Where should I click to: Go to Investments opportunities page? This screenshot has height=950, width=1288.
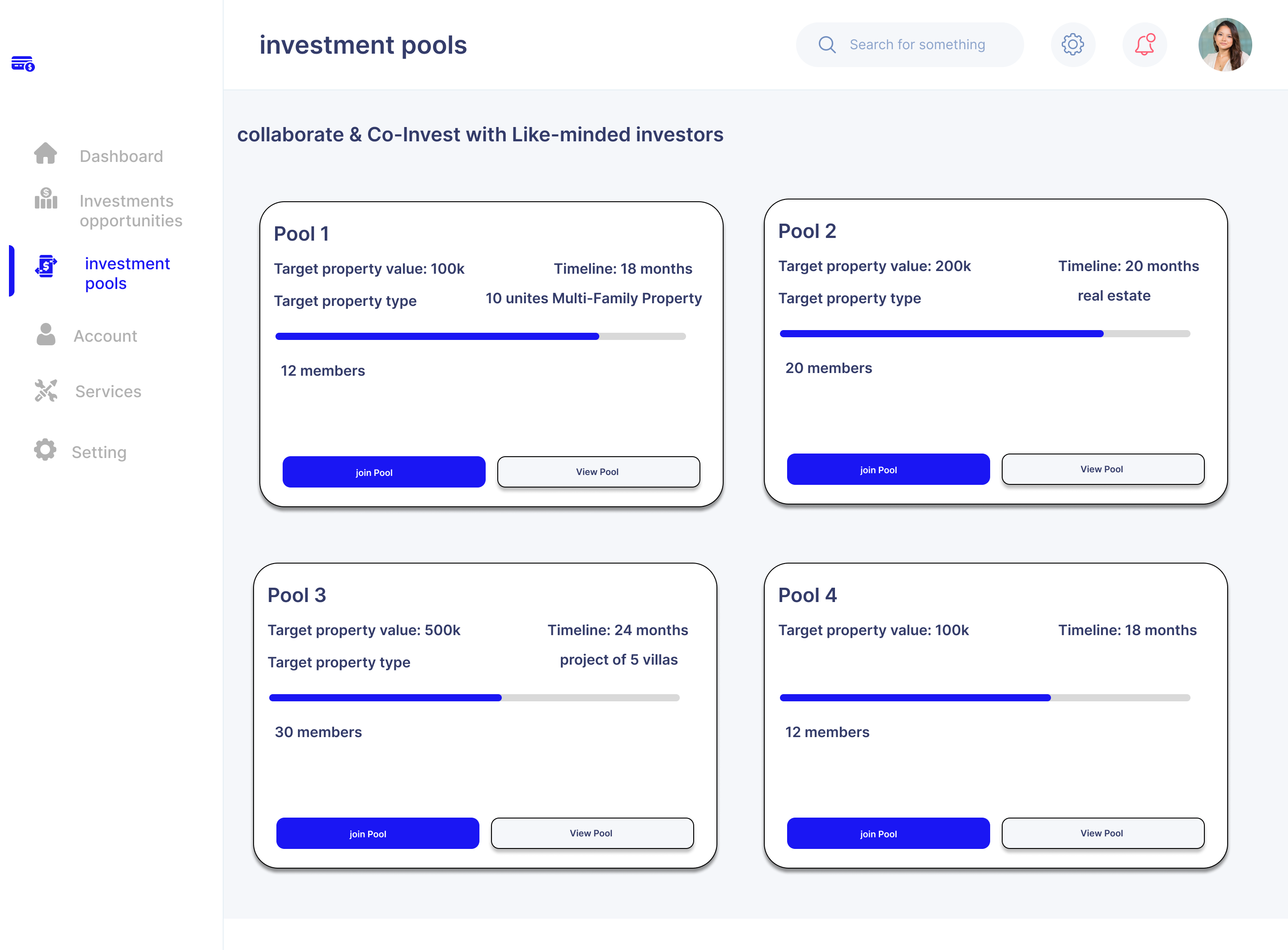coord(131,211)
